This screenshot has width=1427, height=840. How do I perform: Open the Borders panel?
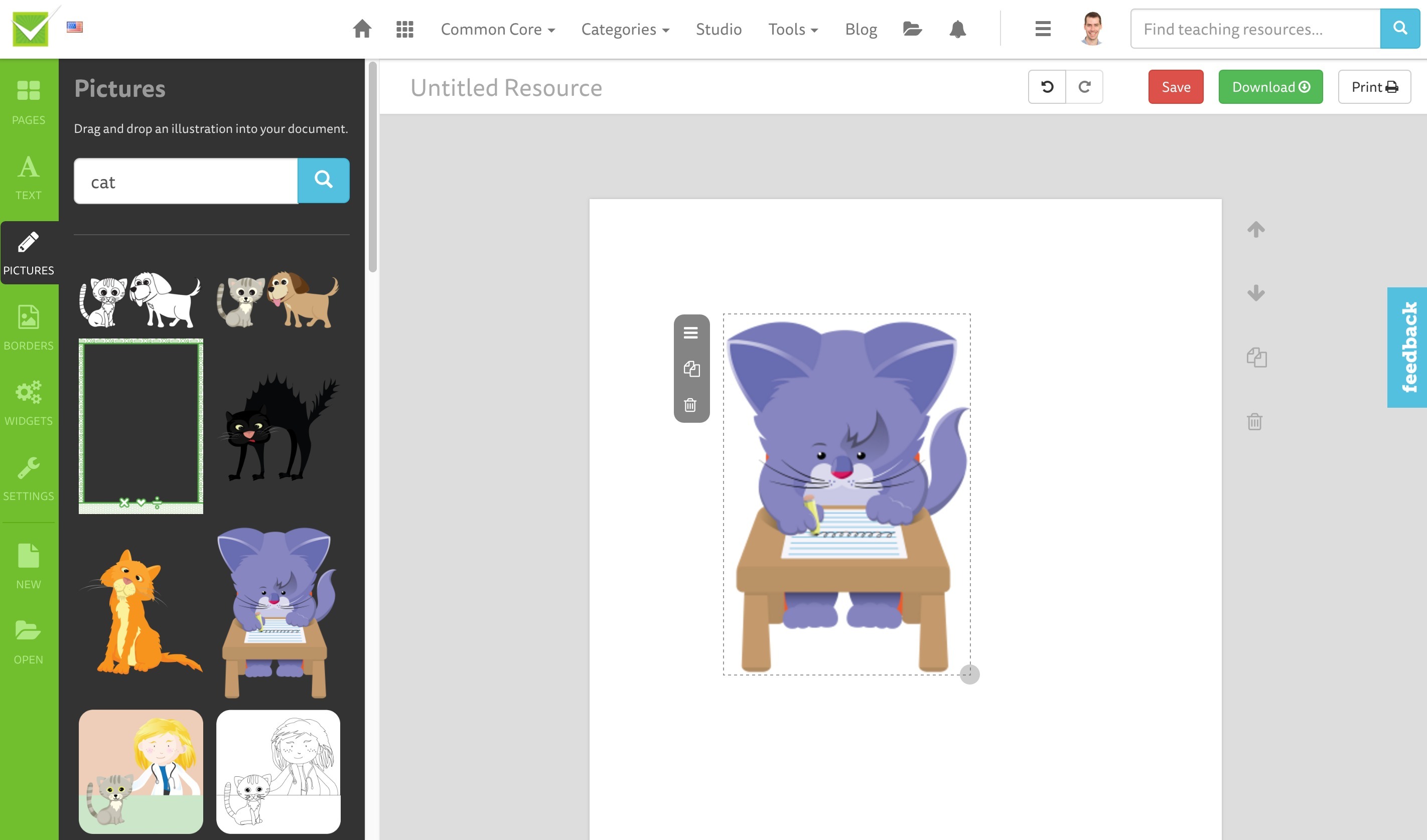pos(28,328)
